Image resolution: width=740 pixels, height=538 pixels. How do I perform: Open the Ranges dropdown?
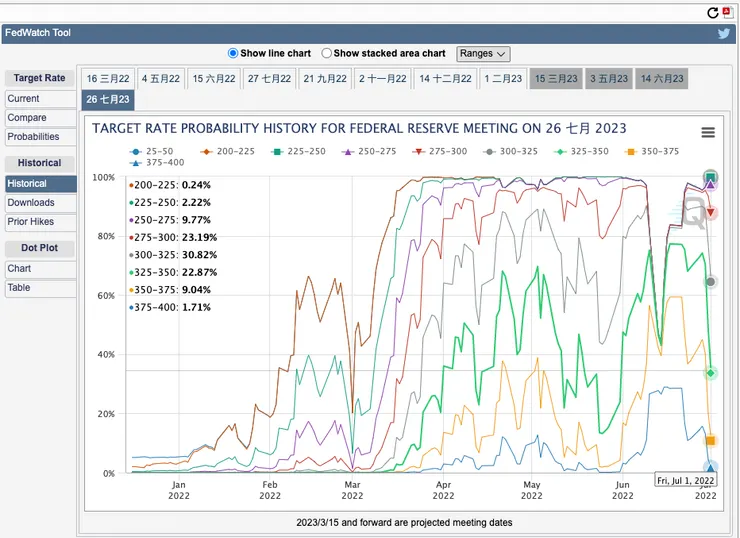click(x=483, y=54)
